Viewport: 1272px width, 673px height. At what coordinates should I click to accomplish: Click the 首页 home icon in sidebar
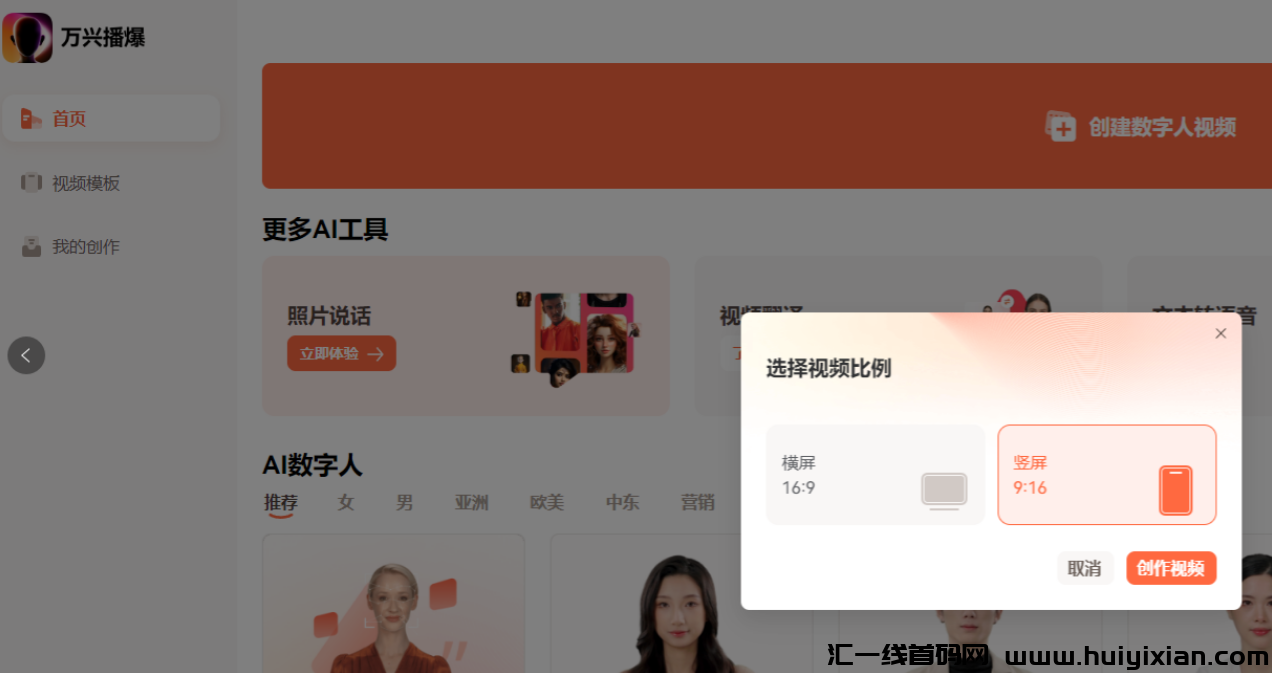click(x=31, y=118)
